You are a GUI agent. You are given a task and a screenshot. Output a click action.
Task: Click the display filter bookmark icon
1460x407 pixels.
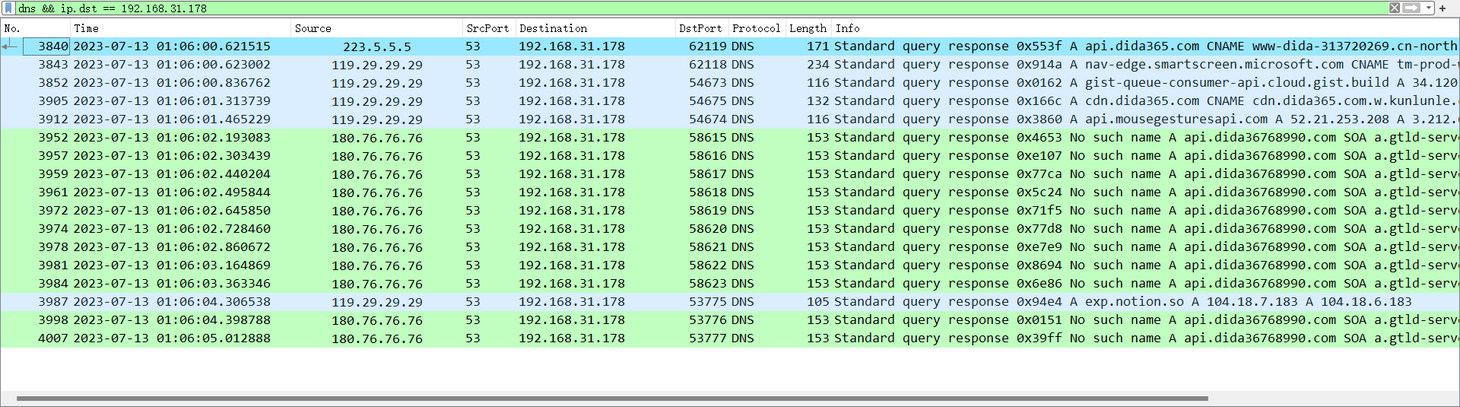(x=8, y=8)
